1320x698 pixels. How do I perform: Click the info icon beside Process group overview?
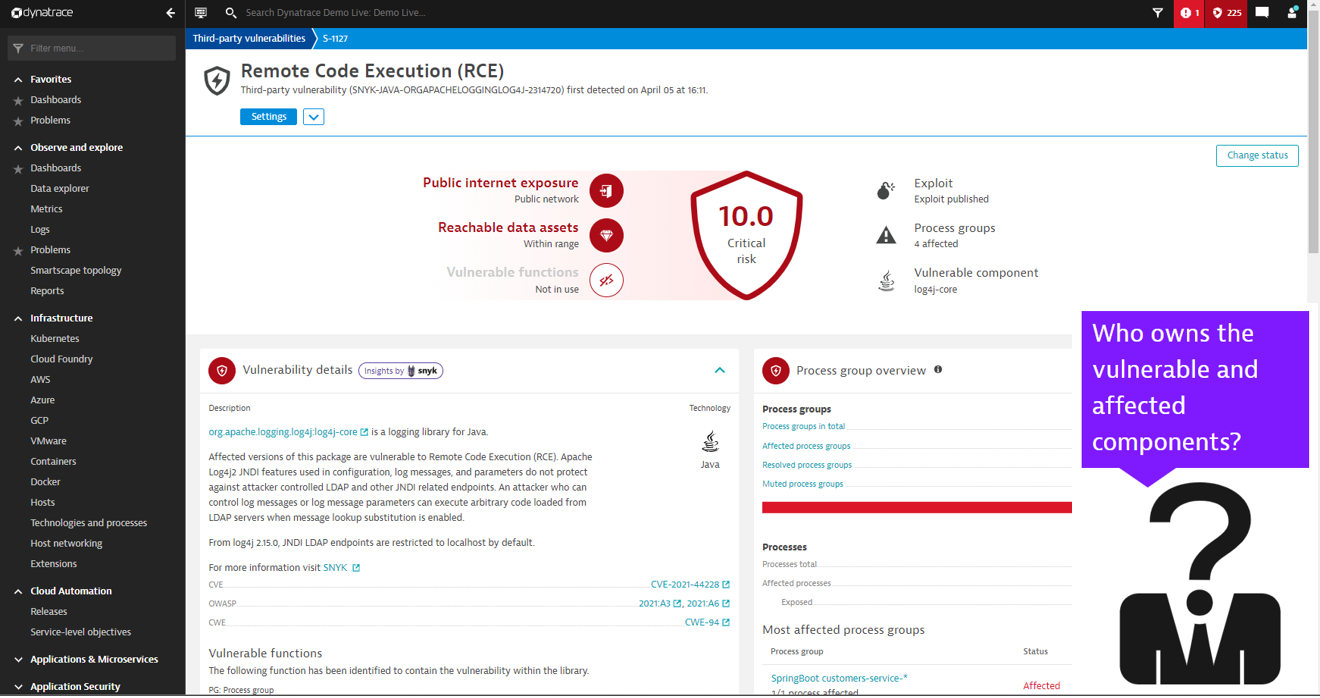coord(938,369)
